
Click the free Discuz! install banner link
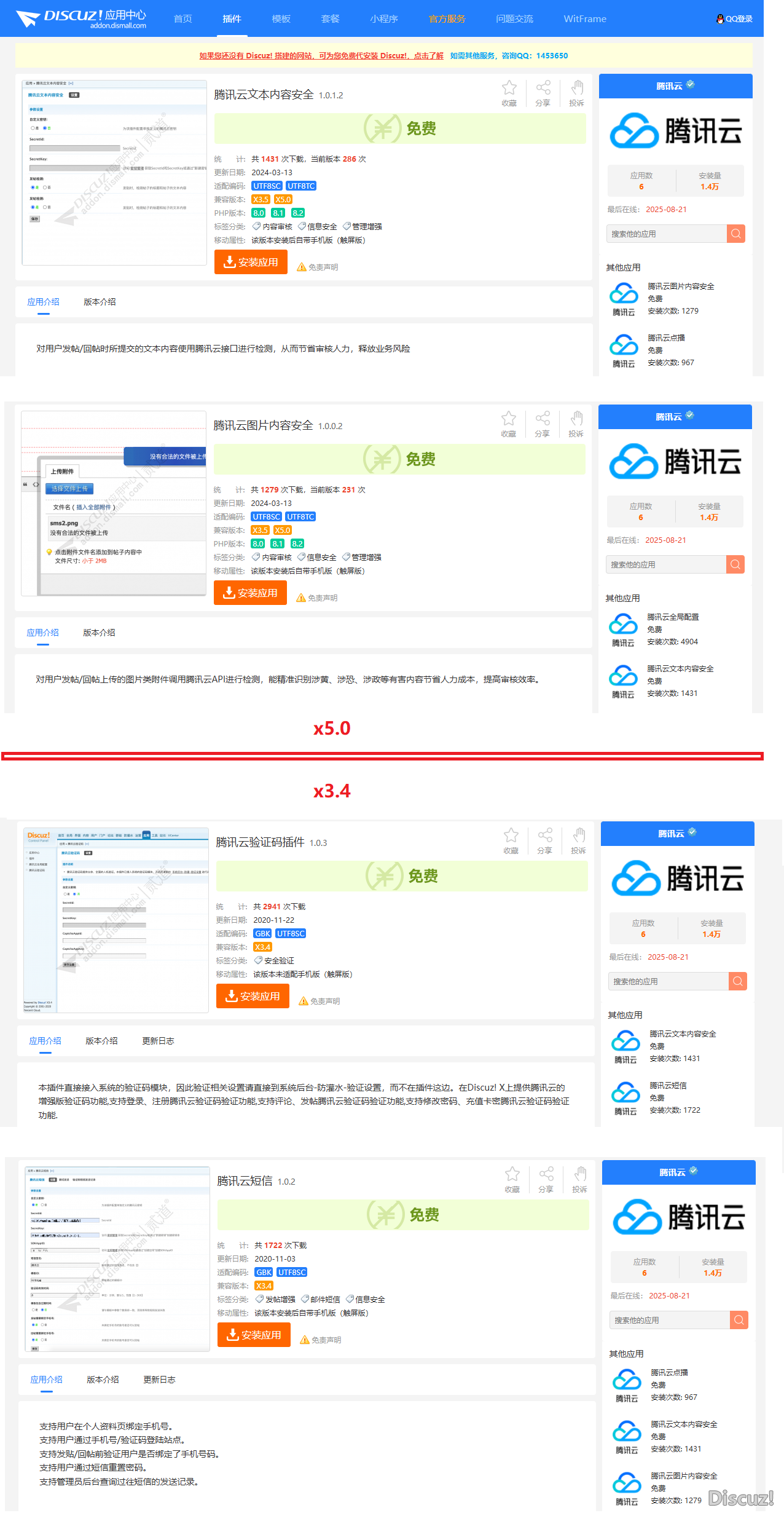point(321,55)
